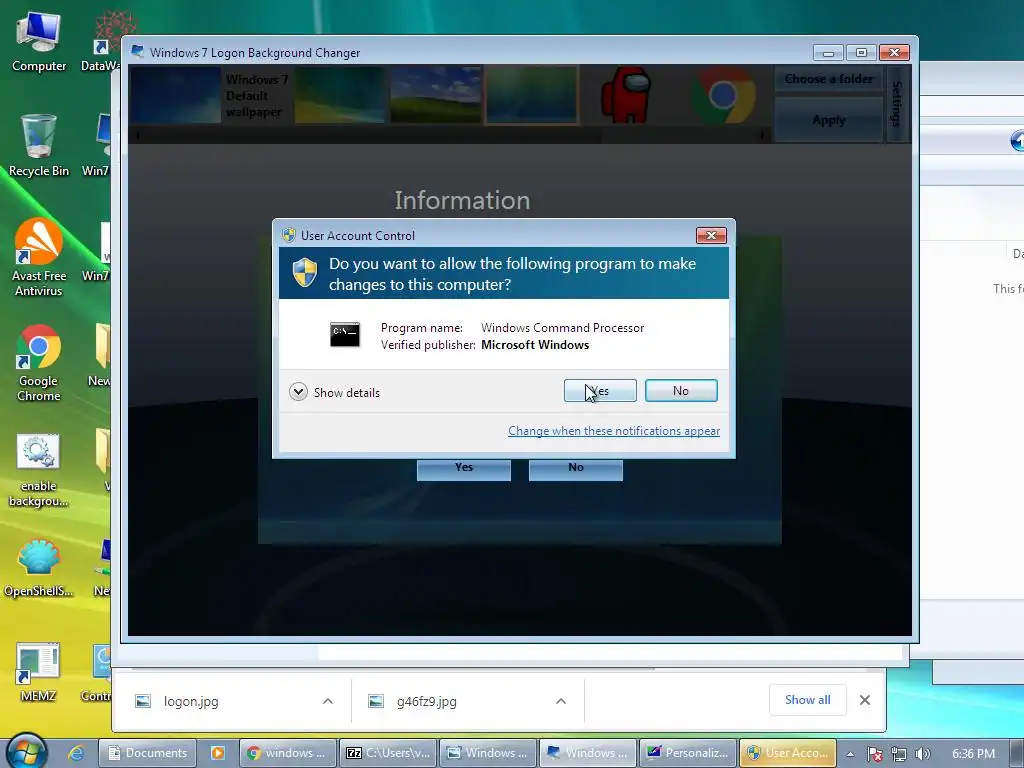This screenshot has width=1024, height=768.
Task: Open the media player taskbar icon
Action: click(217, 753)
